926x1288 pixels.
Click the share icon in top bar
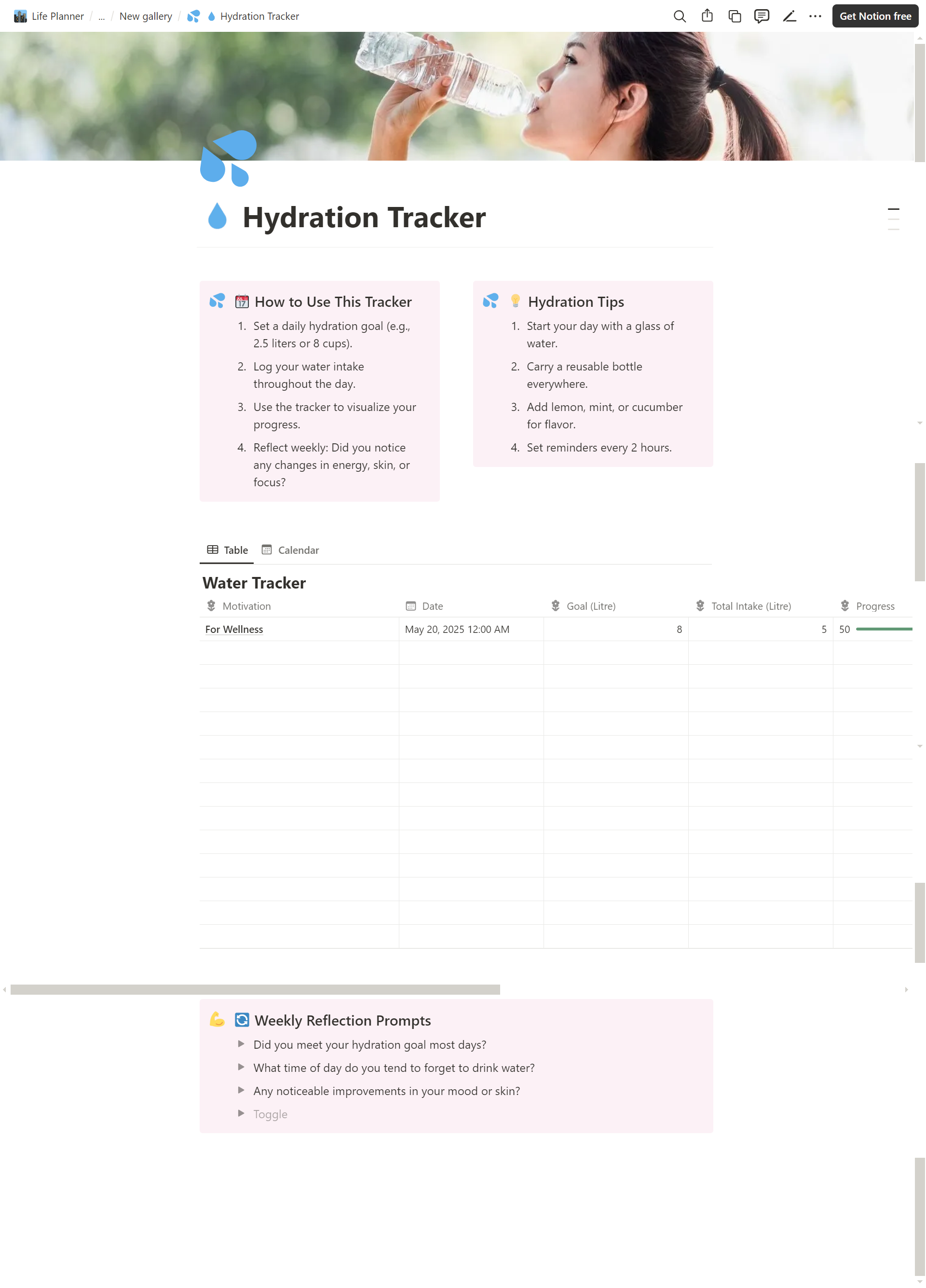[x=707, y=16]
